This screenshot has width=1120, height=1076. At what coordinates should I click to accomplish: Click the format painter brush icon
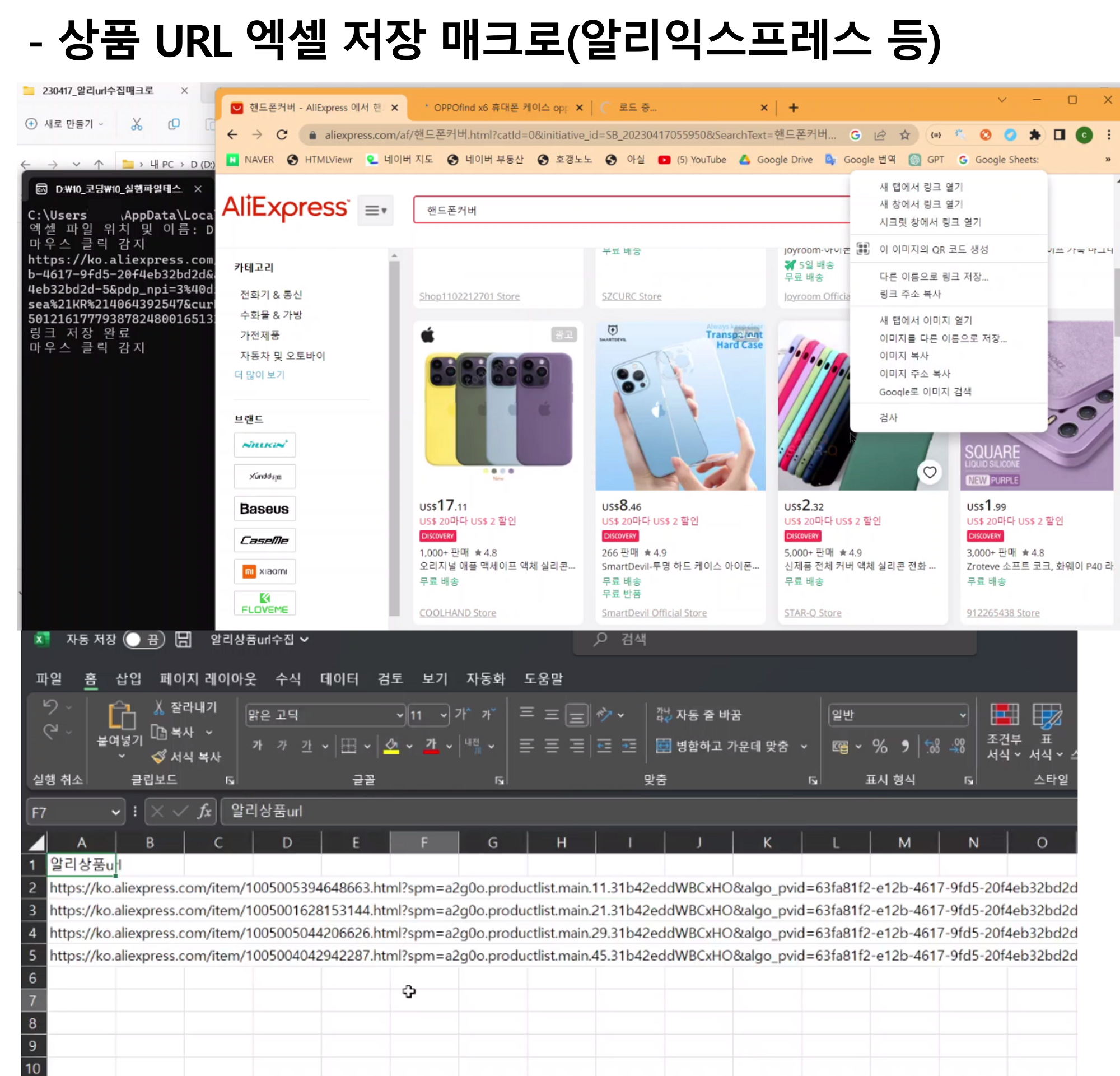coord(160,757)
